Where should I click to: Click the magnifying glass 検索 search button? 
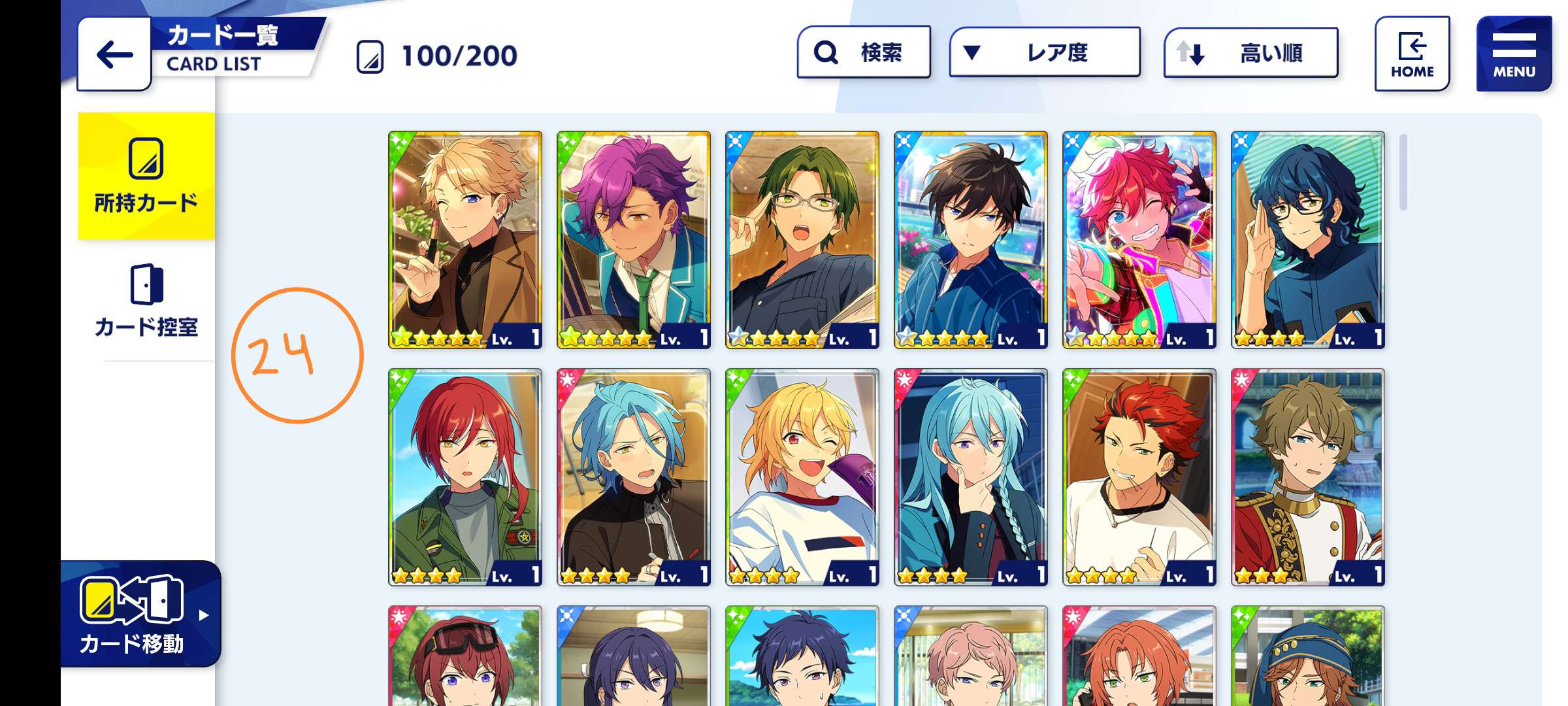coord(864,52)
